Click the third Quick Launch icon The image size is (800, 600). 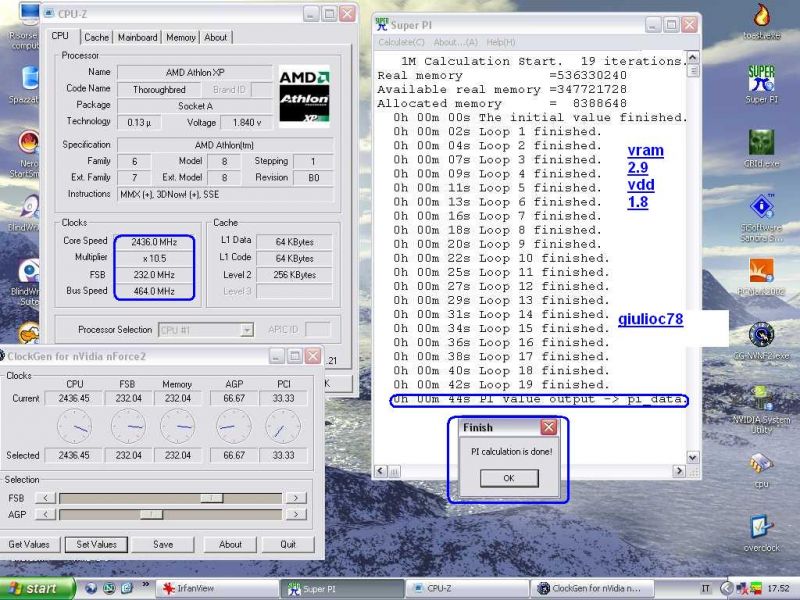click(x=127, y=588)
